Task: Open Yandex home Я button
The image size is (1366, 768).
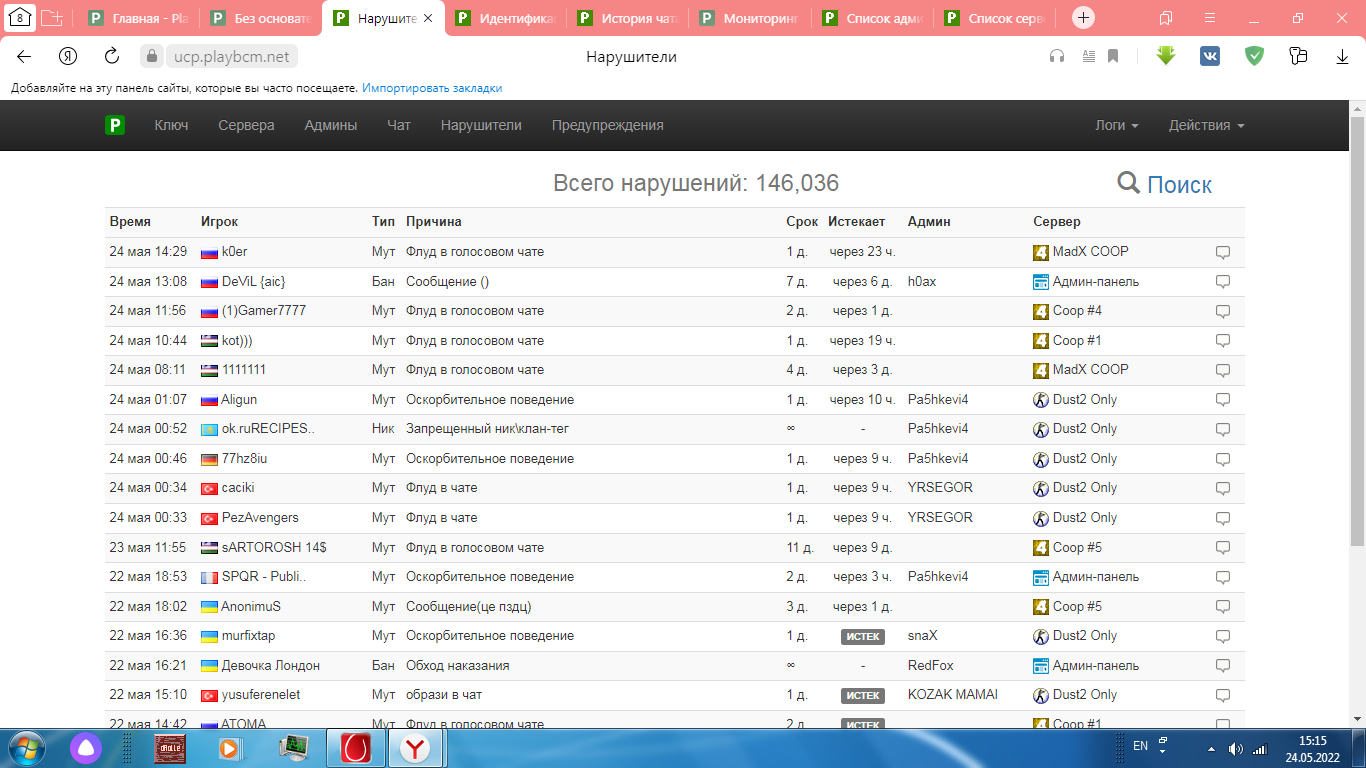Action: (68, 57)
